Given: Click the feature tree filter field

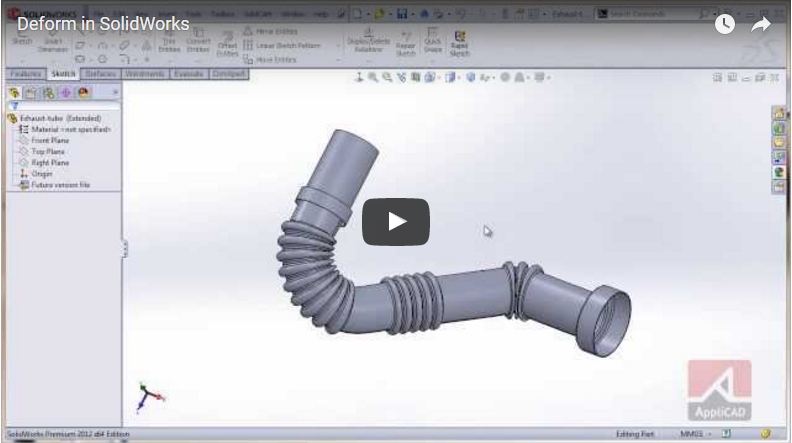Looking at the screenshot, I should point(64,106).
